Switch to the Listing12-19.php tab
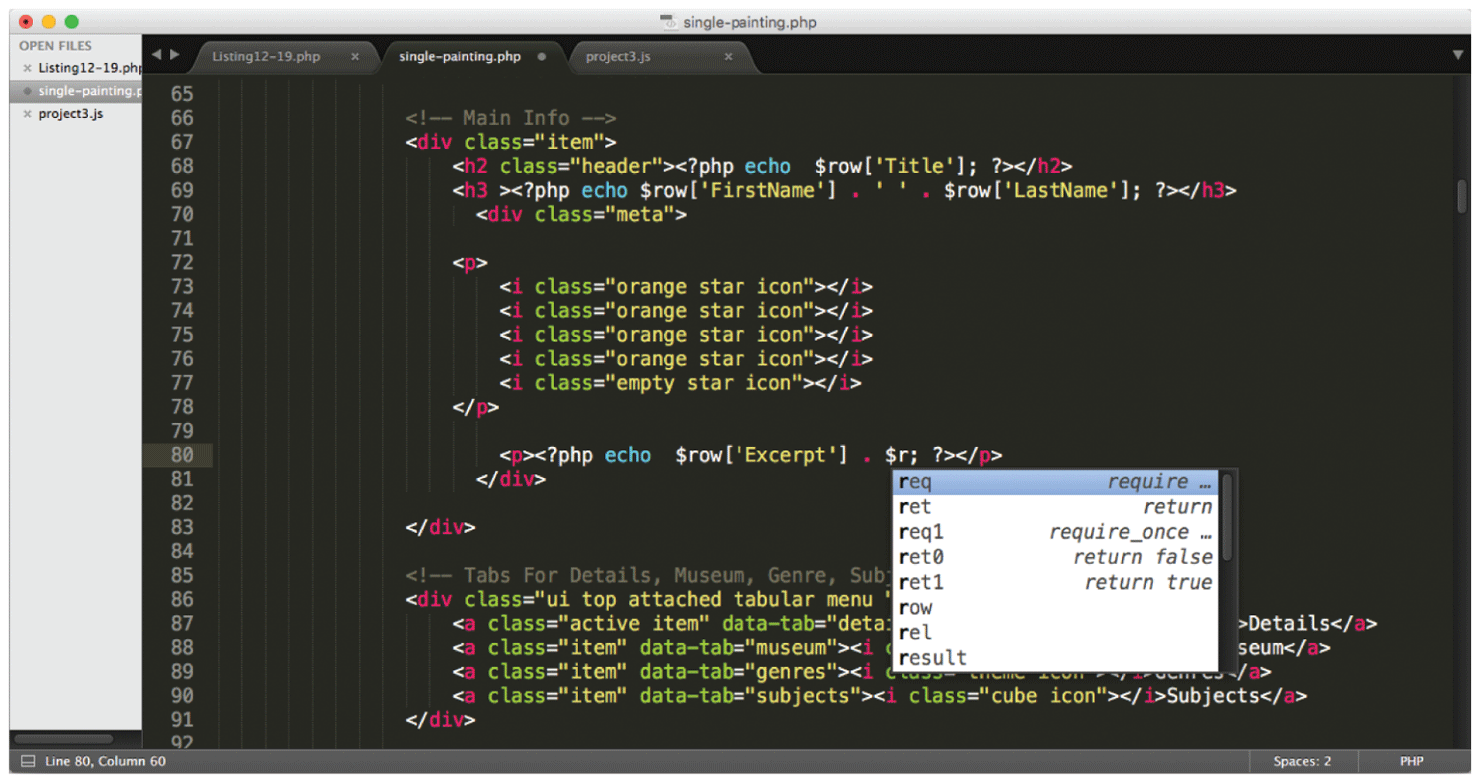Image resolution: width=1480 pixels, height=783 pixels. [266, 57]
